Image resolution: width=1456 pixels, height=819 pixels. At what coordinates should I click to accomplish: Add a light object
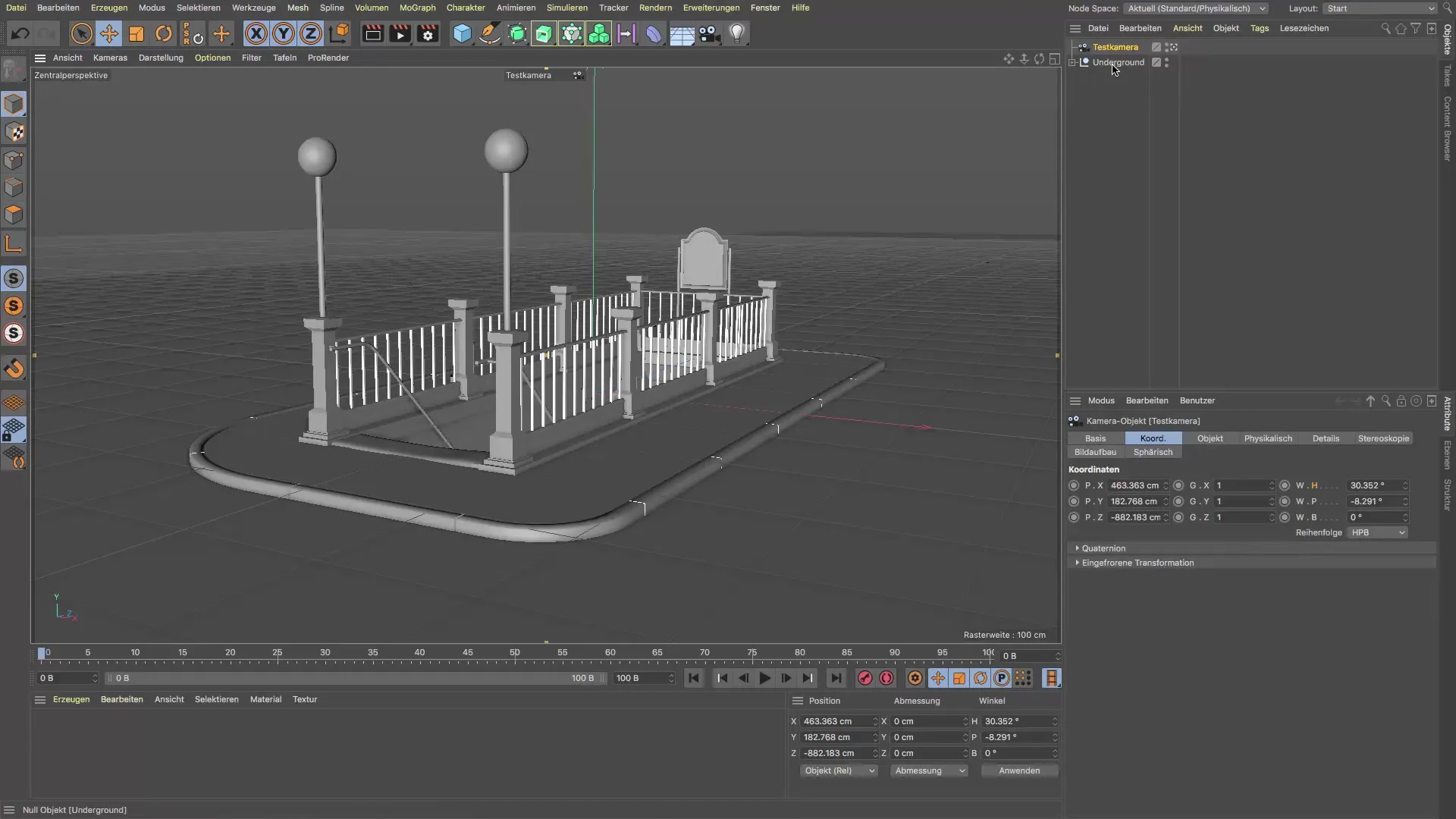click(737, 34)
